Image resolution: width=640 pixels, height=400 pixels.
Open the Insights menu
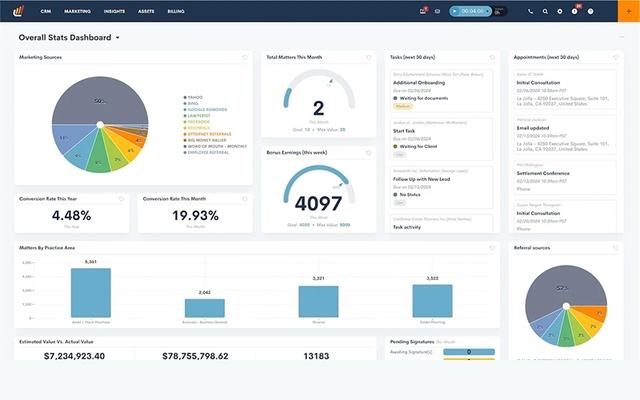tap(114, 11)
